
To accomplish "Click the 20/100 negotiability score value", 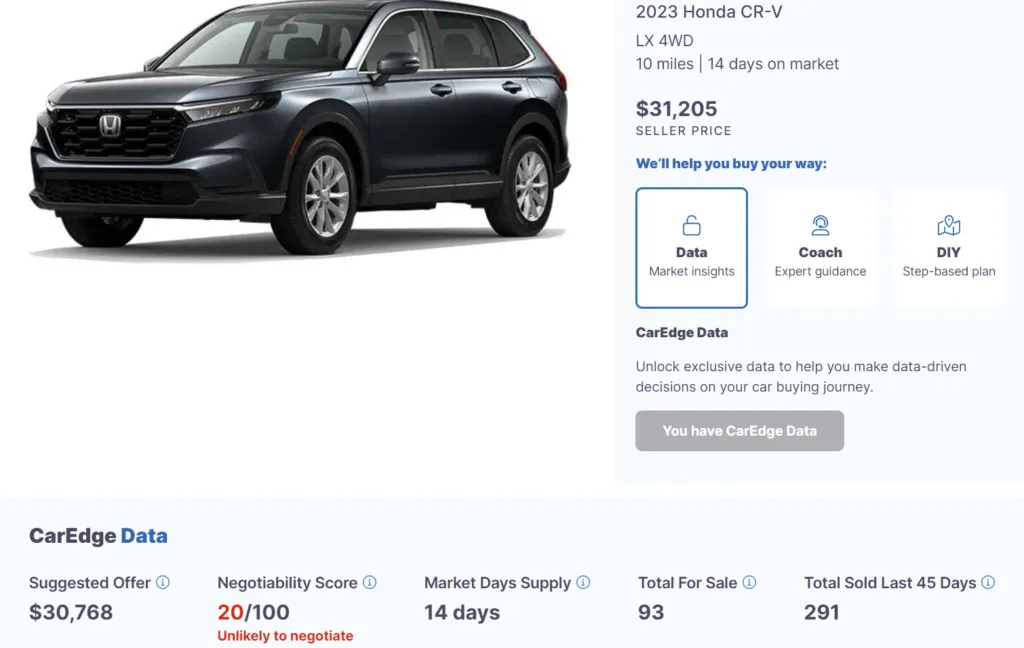I will [x=253, y=612].
